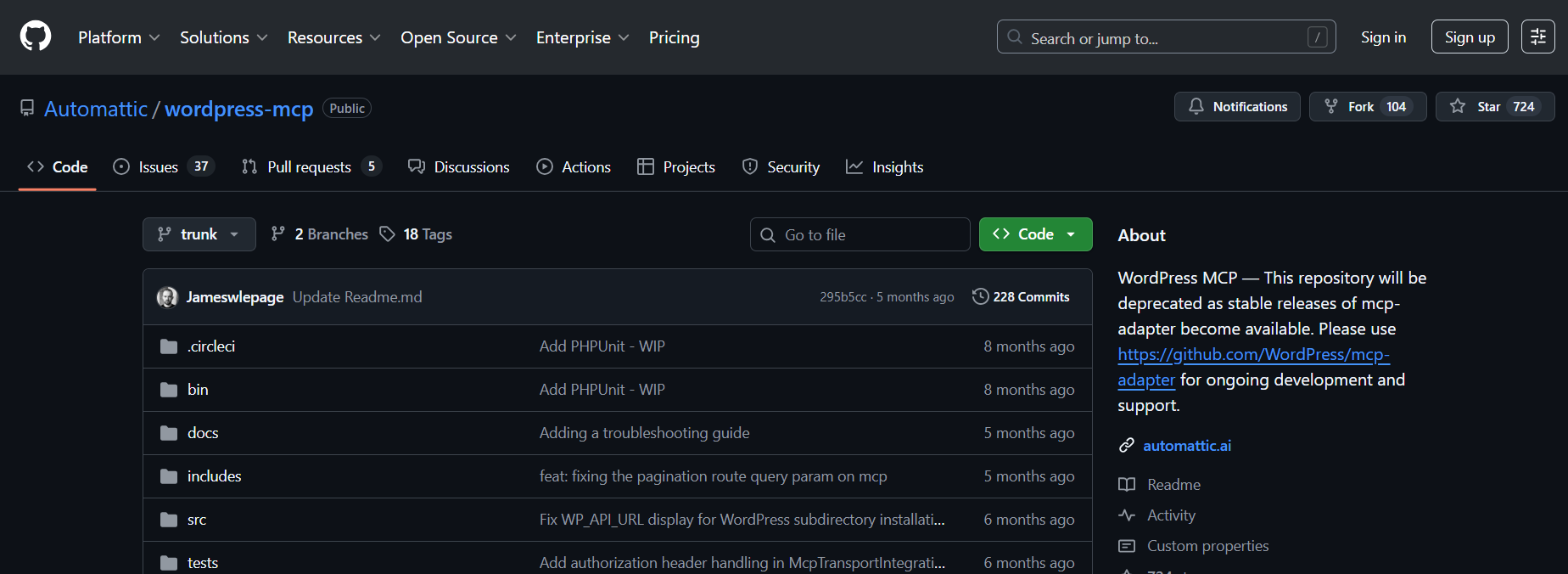The width and height of the screenshot is (1568, 574).
Task: Click the link icon beside automattic.ai
Action: [x=1127, y=445]
